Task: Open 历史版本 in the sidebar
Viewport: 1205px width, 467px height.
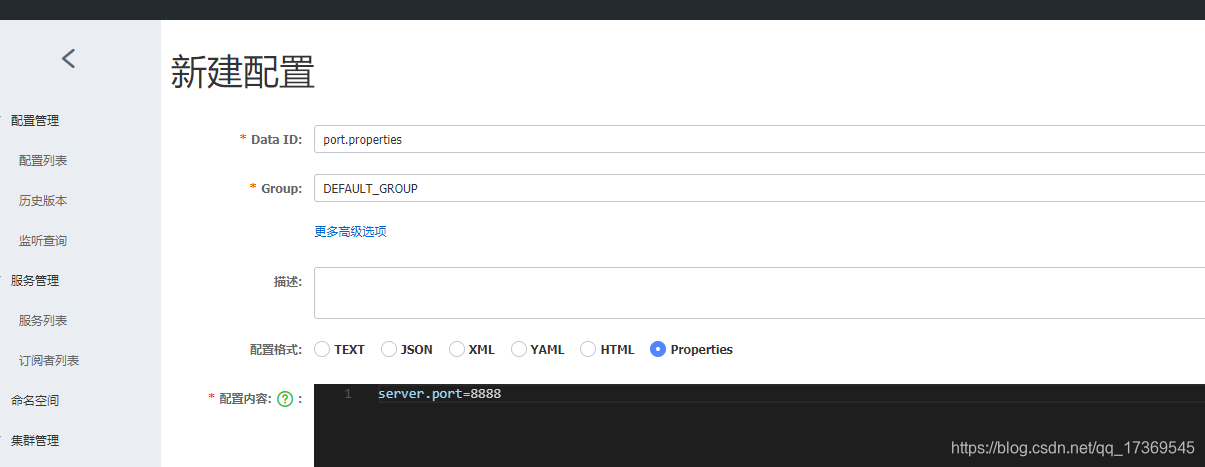Action: pos(43,200)
